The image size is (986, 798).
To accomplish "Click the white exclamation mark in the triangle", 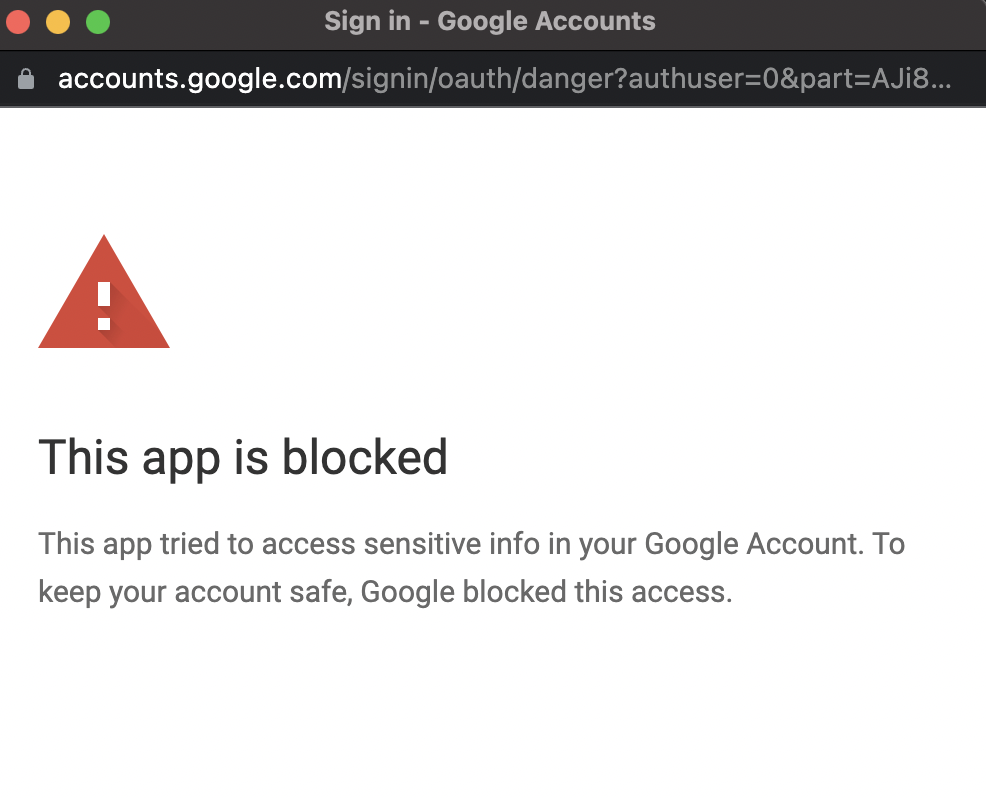I will pos(104,305).
